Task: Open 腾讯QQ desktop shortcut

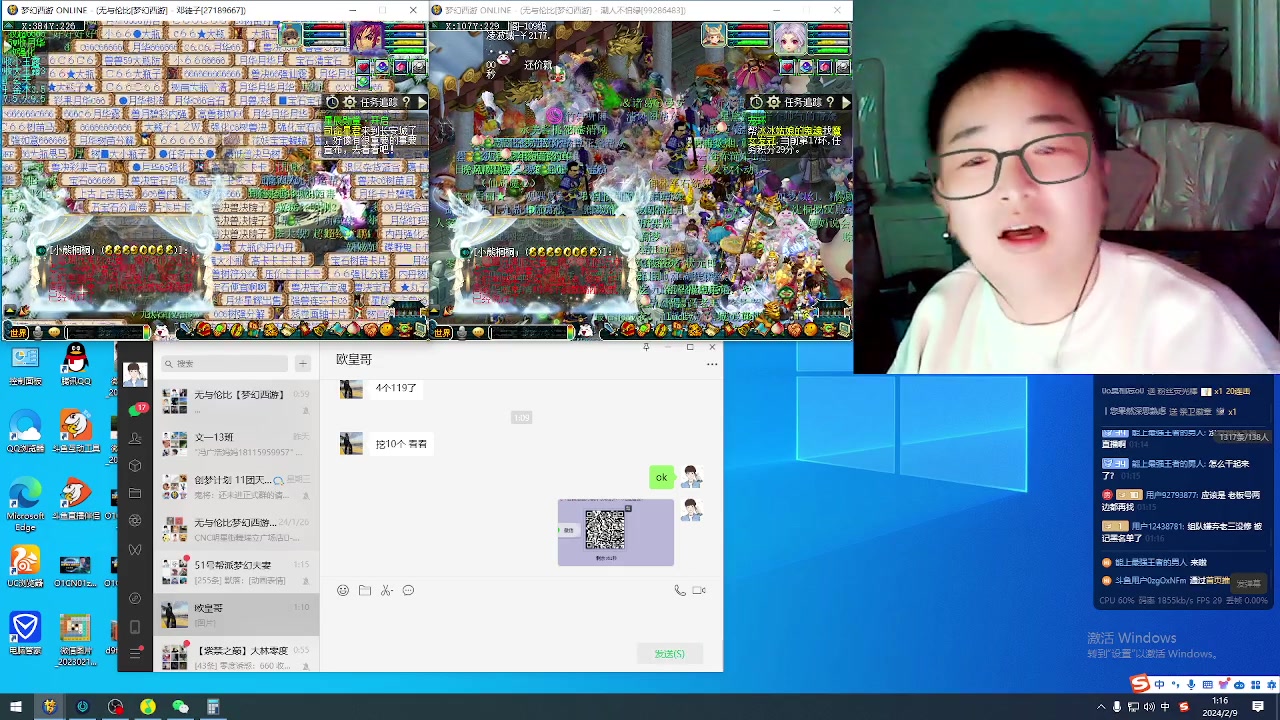Action: pos(76,365)
